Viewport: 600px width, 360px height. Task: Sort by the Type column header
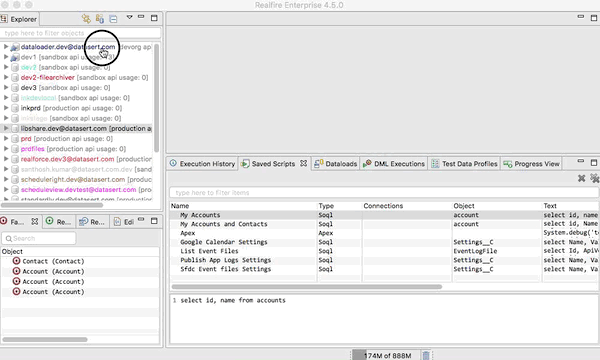[x=339, y=206]
